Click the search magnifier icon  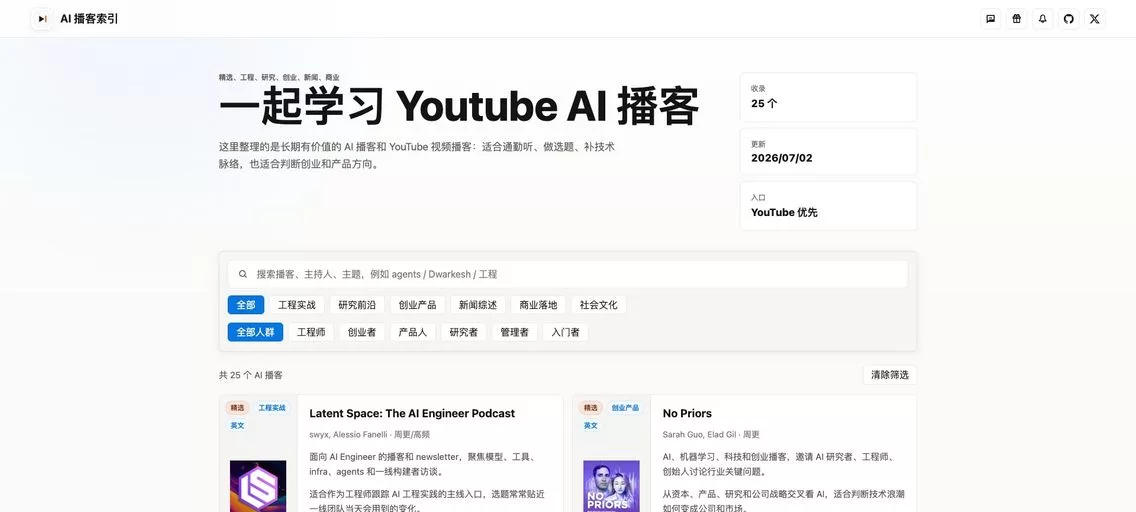[x=243, y=274]
